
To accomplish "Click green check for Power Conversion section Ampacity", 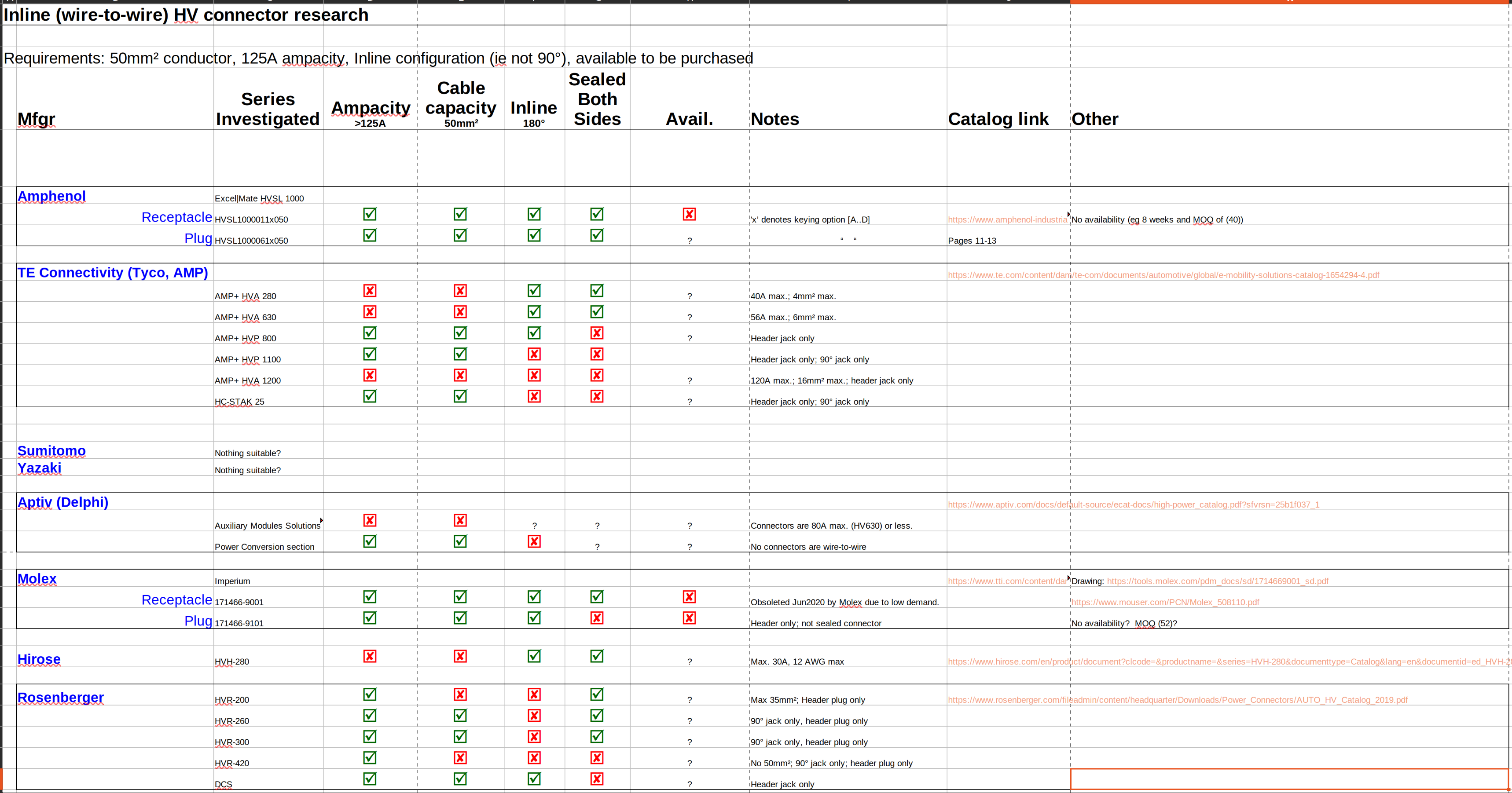I will [x=370, y=541].
